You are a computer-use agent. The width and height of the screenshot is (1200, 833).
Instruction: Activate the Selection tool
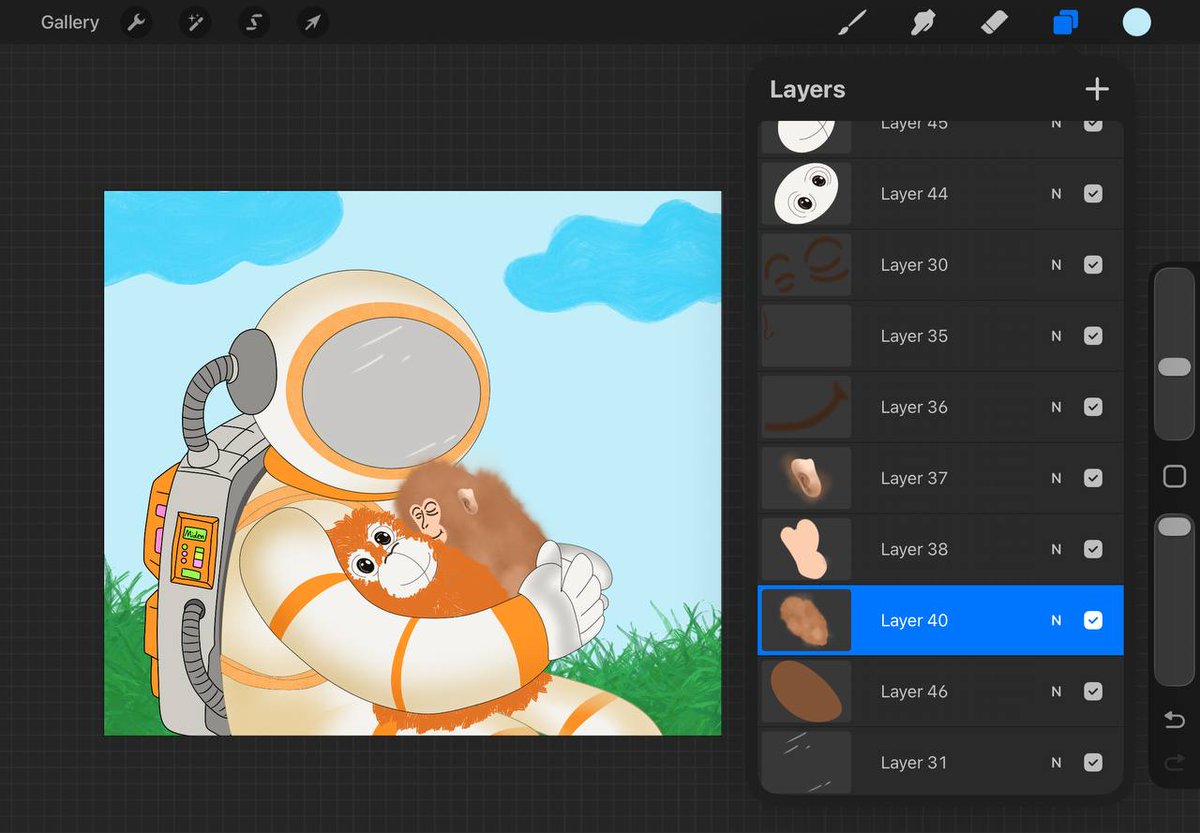click(254, 22)
